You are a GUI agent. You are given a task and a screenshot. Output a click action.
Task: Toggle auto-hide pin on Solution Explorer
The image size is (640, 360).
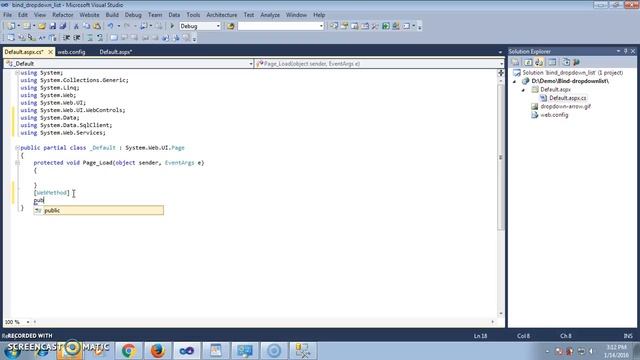[x=625, y=51]
